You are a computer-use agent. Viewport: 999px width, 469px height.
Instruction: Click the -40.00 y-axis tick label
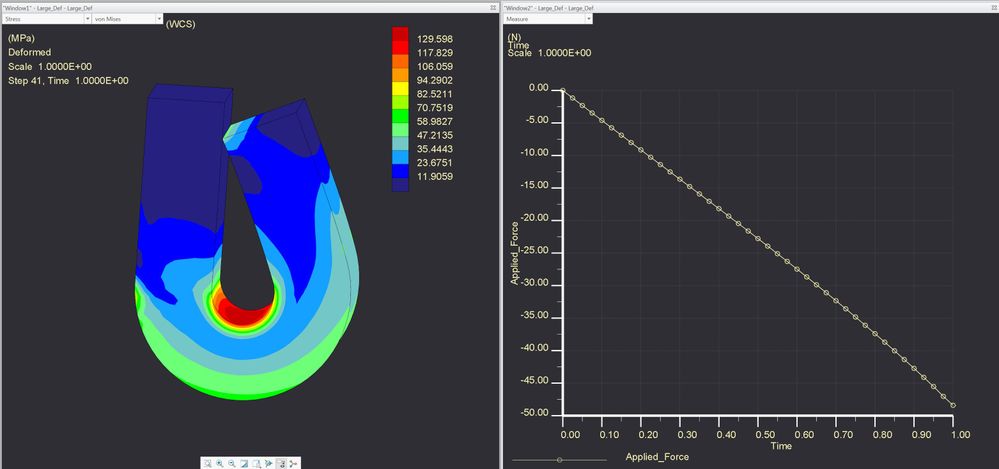pyautogui.click(x=534, y=349)
